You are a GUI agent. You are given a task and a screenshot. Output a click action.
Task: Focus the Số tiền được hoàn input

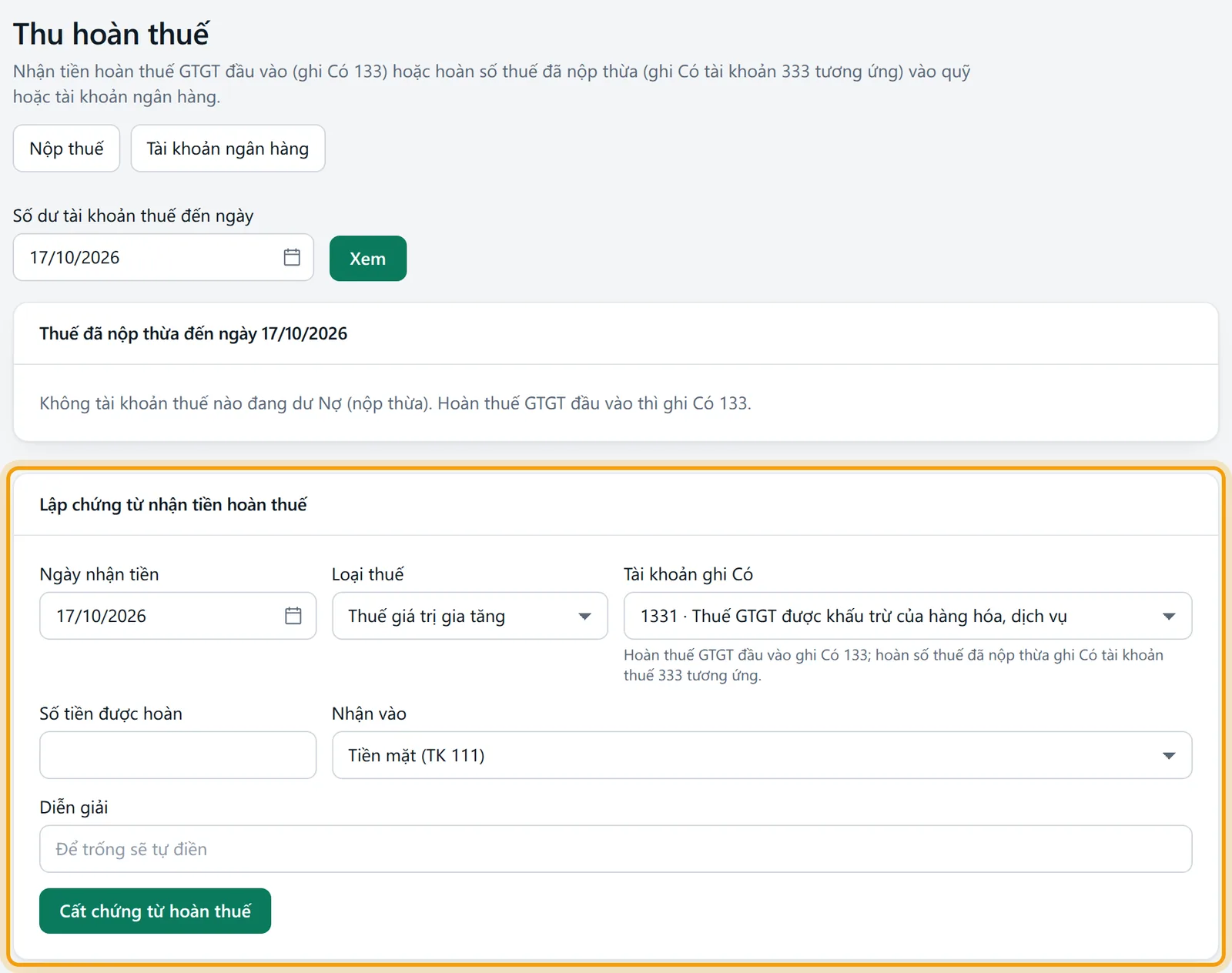(x=178, y=755)
